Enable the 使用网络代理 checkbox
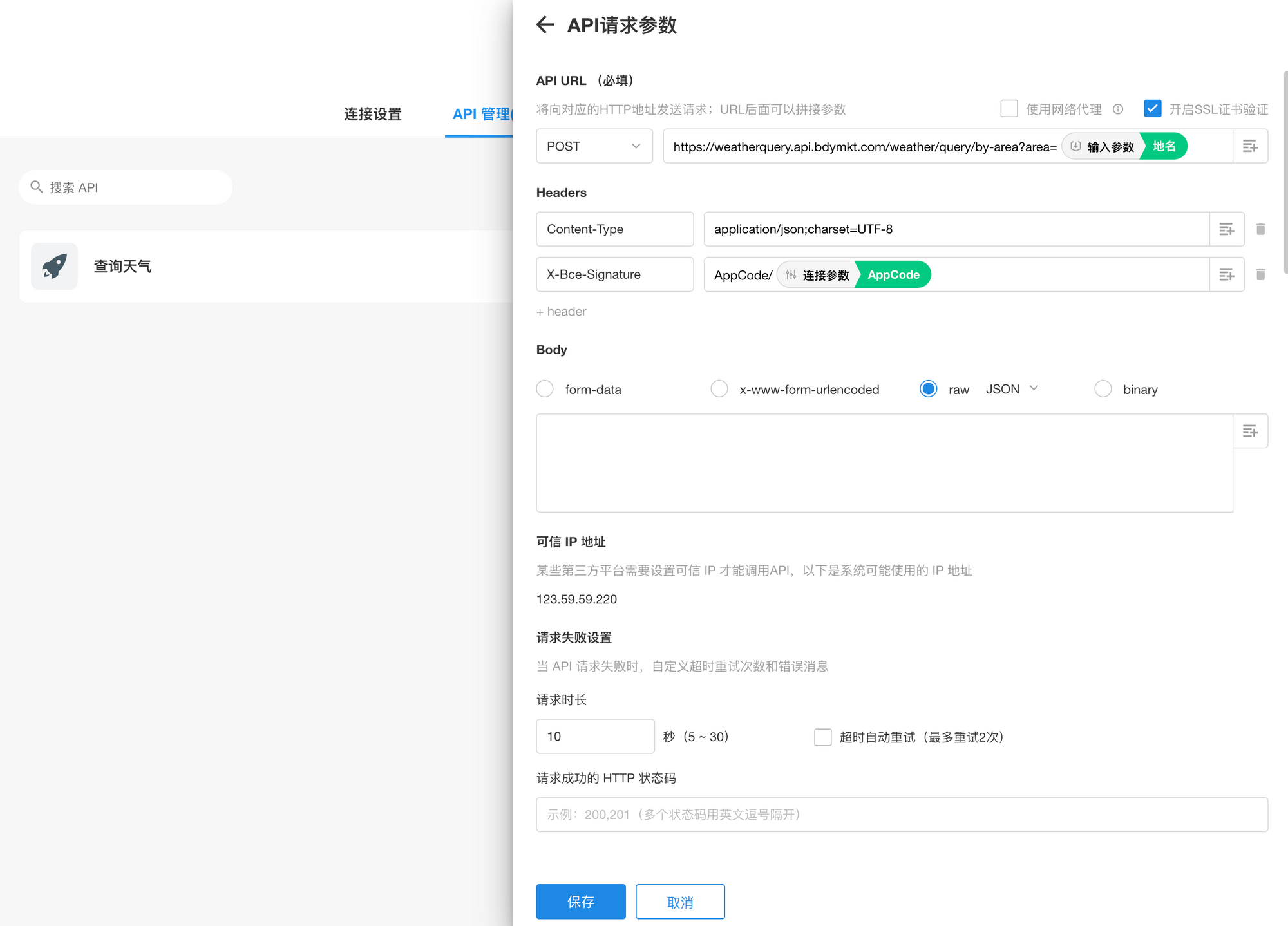Viewport: 1288px width, 926px height. [1008, 109]
